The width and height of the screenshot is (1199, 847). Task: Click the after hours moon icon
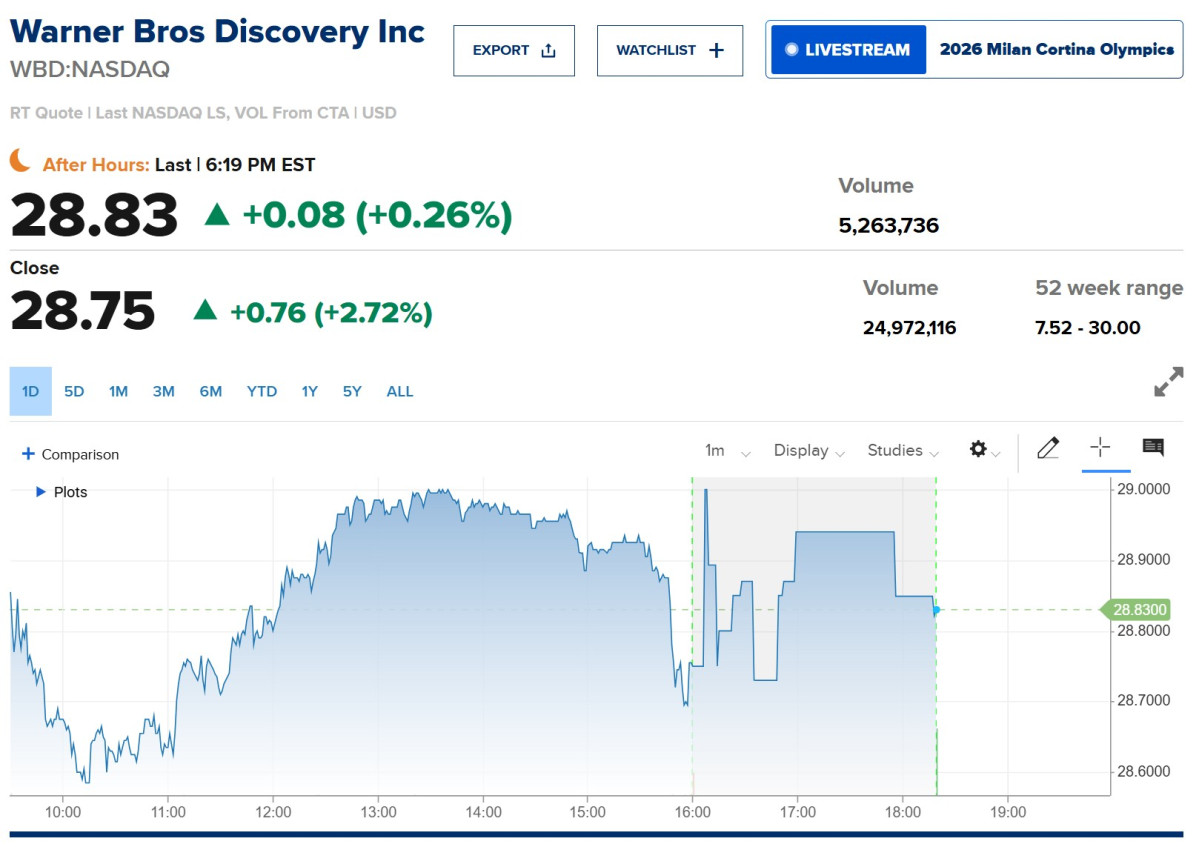pyautogui.click(x=21, y=161)
